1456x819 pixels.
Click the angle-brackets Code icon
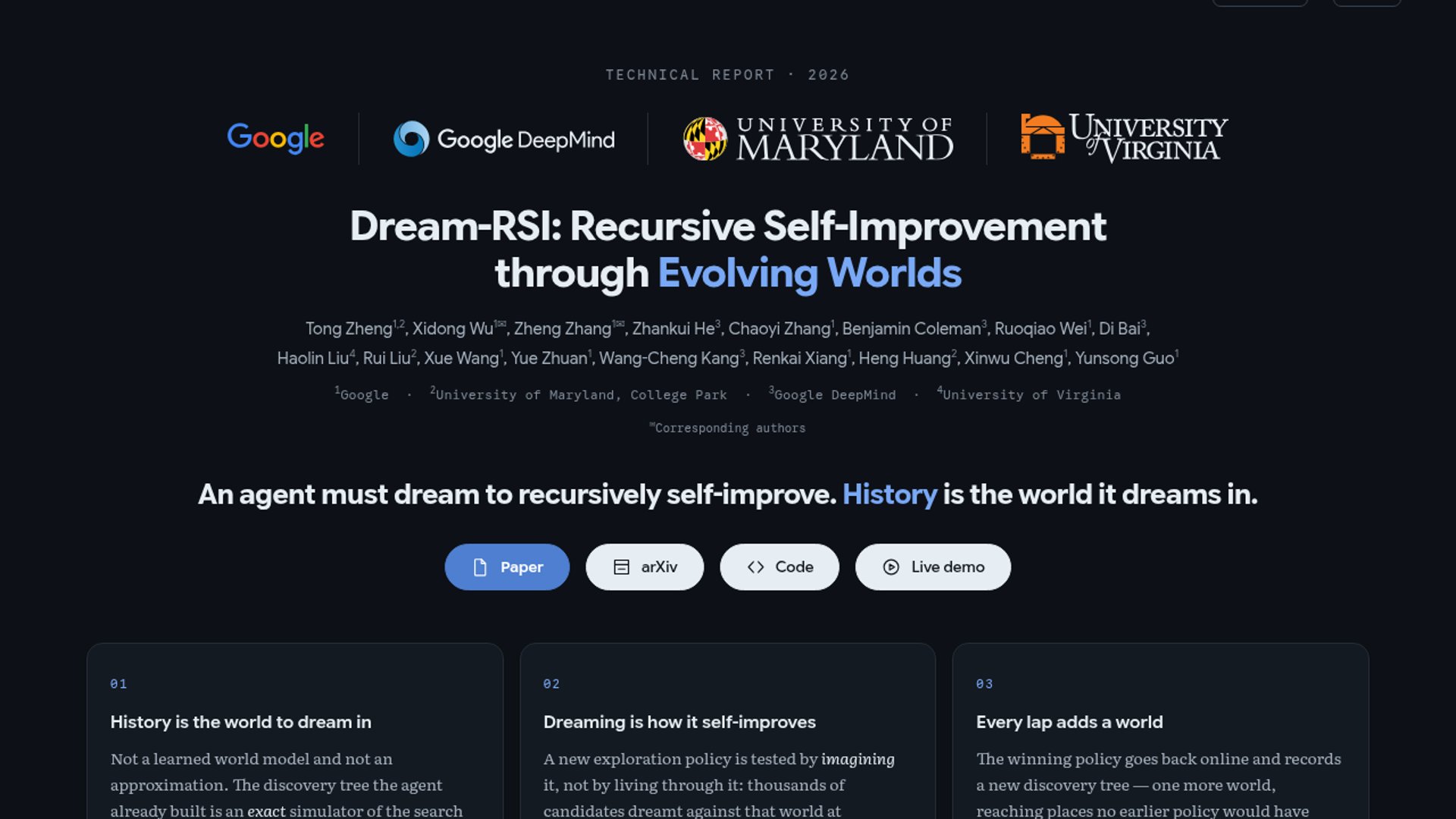click(755, 567)
